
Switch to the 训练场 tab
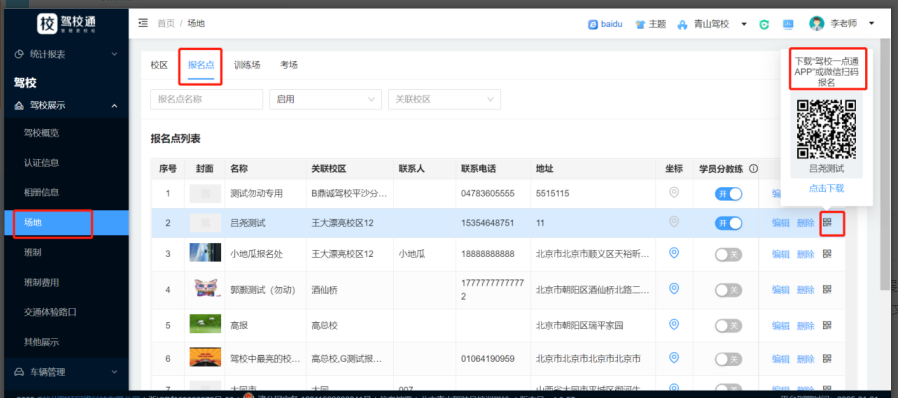pos(247,65)
